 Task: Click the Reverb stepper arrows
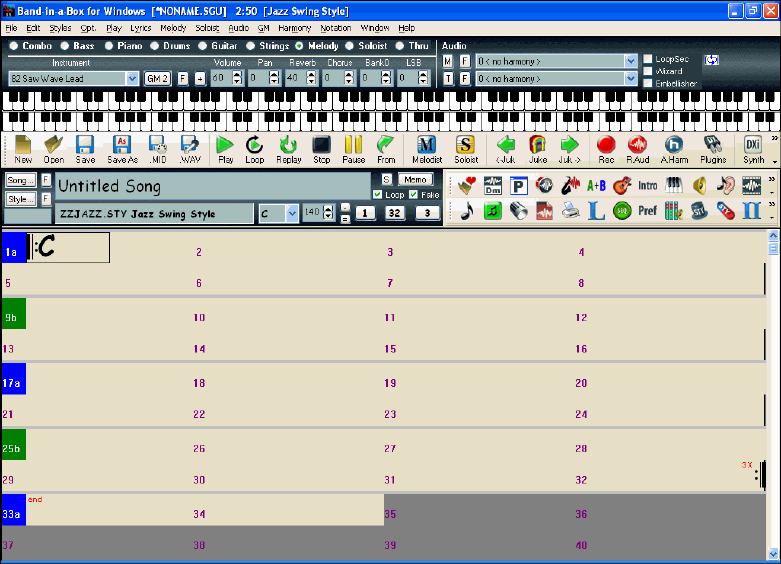pyautogui.click(x=311, y=78)
